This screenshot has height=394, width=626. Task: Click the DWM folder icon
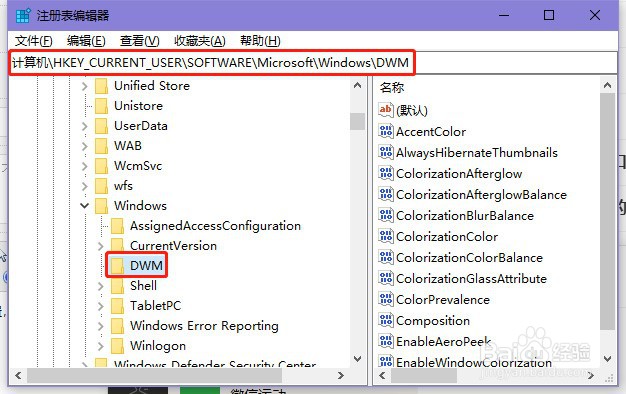[117, 265]
